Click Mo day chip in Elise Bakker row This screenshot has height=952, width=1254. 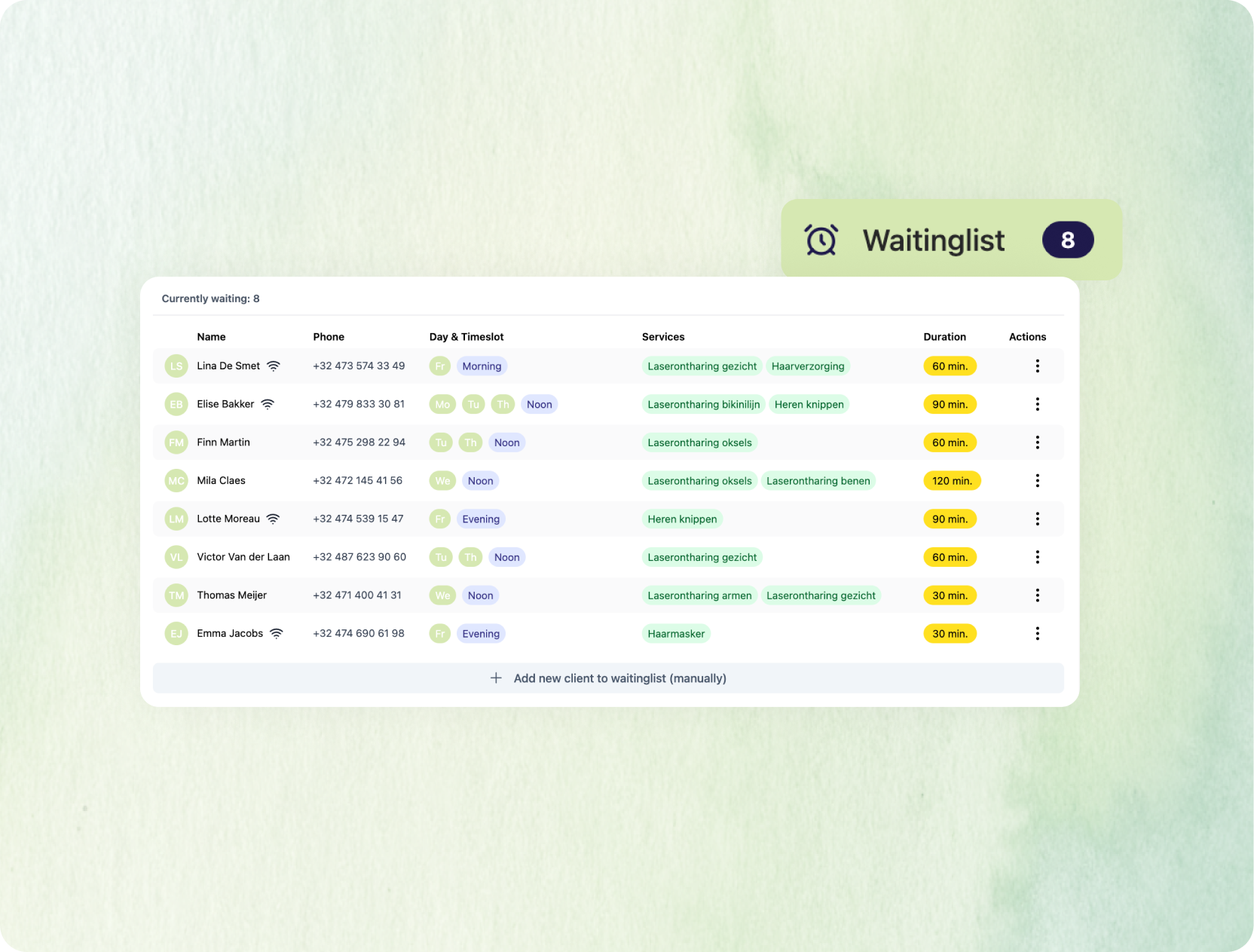(442, 404)
